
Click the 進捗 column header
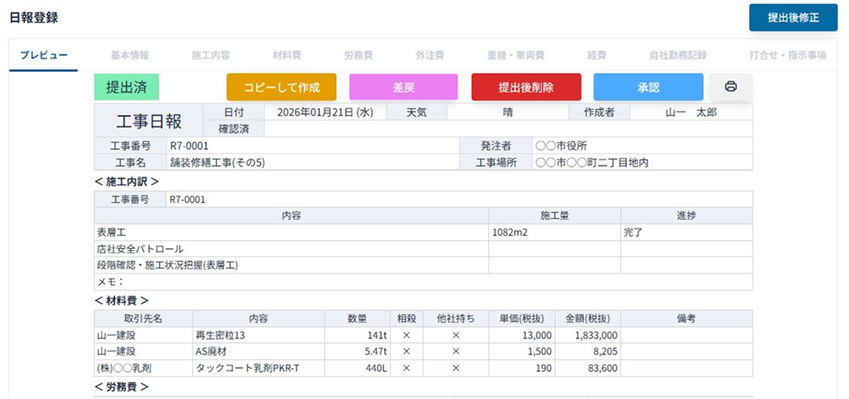pyautogui.click(x=686, y=215)
